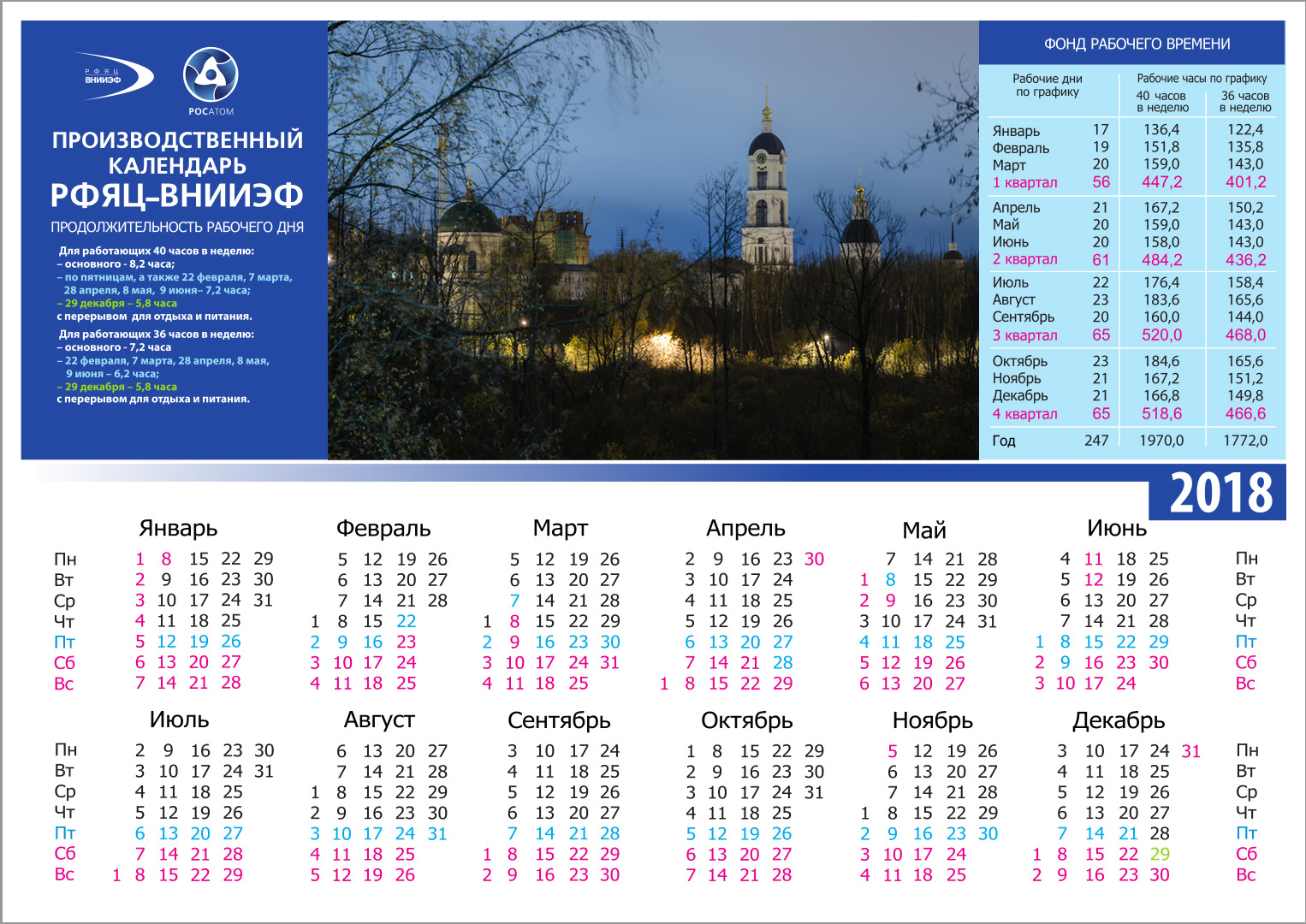Click the annual total value 1970,0
This screenshot has width=1306, height=924.
[x=1161, y=441]
